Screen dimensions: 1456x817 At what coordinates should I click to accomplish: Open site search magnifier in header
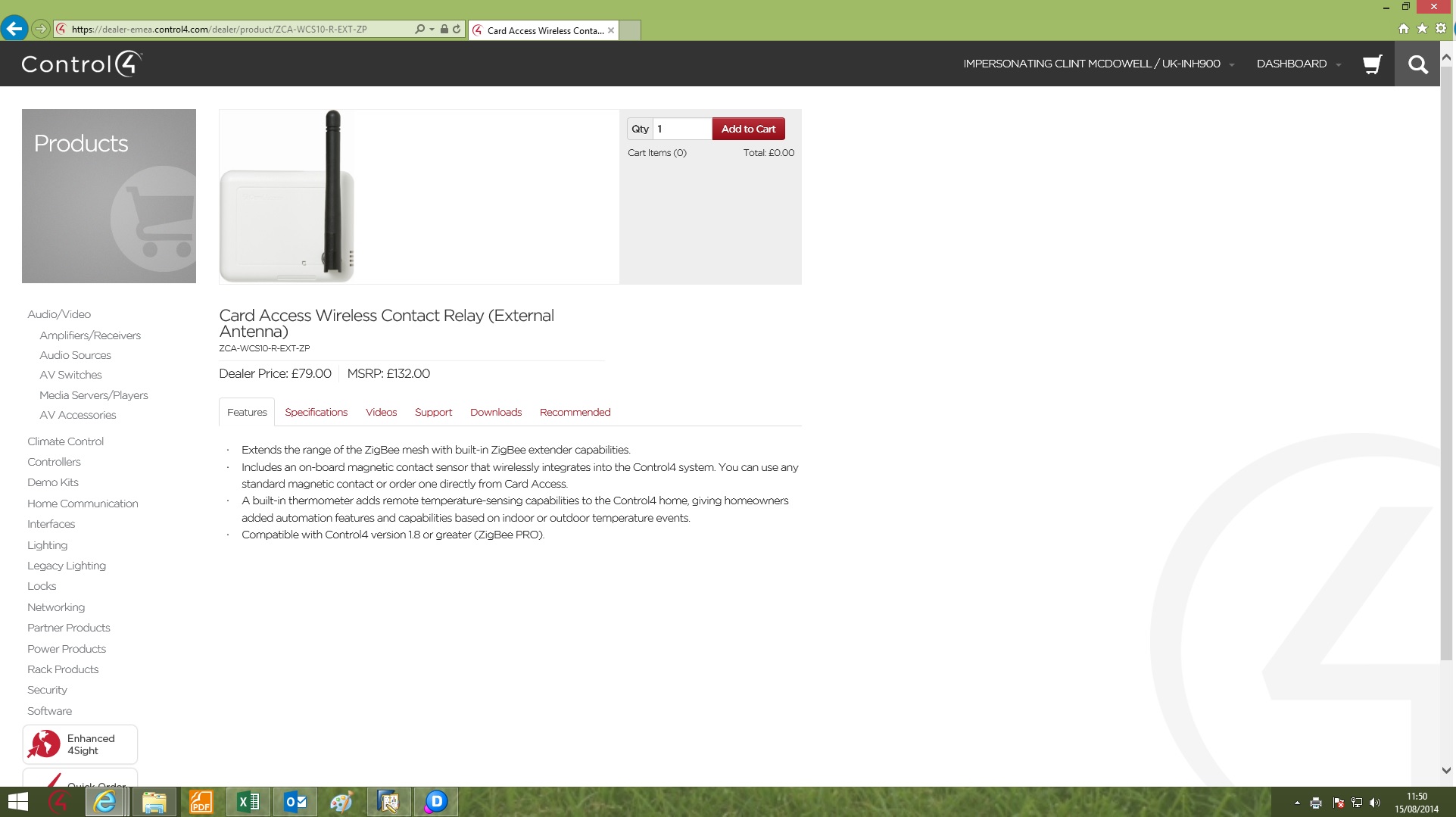click(x=1417, y=64)
